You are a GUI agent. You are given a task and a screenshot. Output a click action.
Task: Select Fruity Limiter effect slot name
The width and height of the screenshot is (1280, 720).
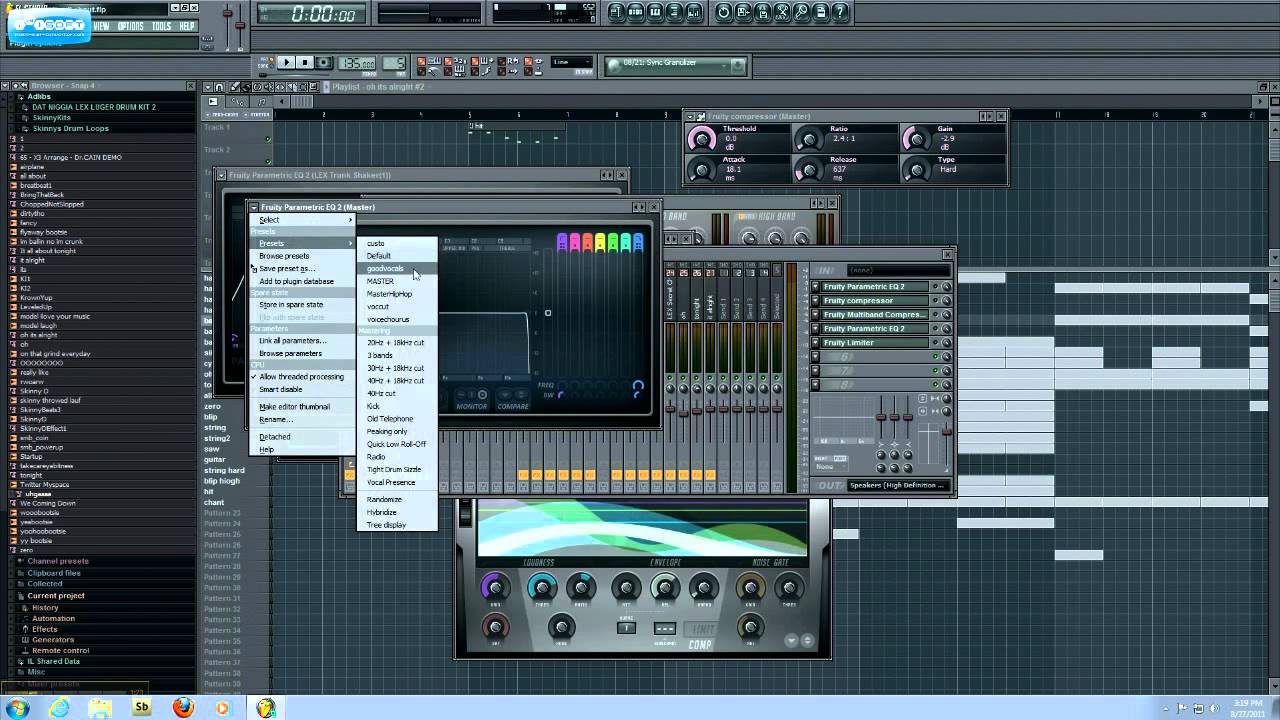coord(877,342)
